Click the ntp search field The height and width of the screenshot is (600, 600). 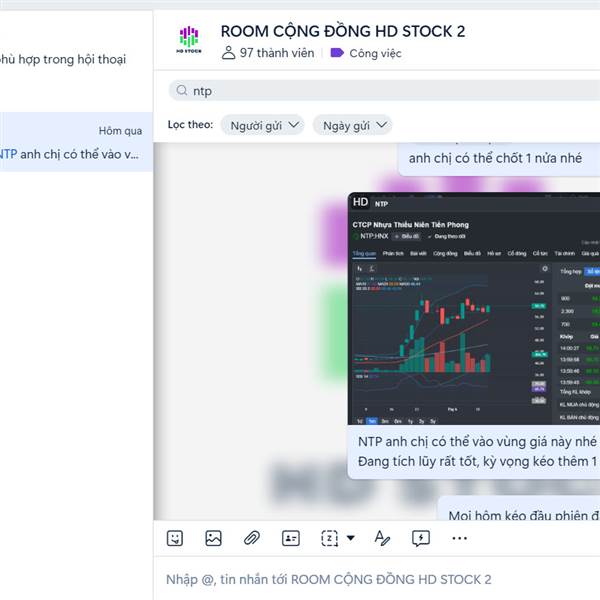coord(384,91)
